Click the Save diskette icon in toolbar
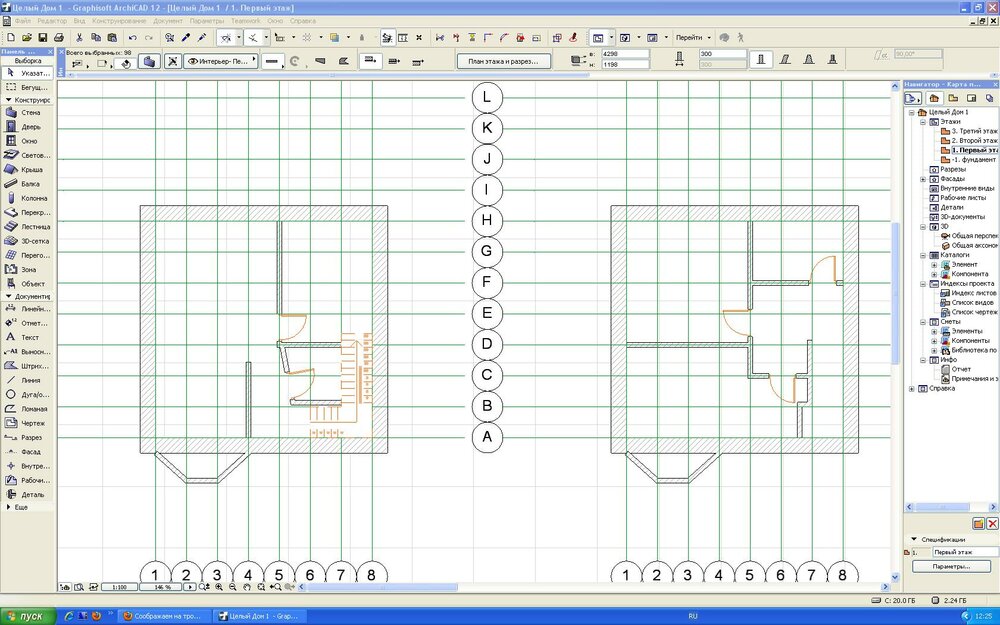The width and height of the screenshot is (1000, 625). click(x=42, y=37)
